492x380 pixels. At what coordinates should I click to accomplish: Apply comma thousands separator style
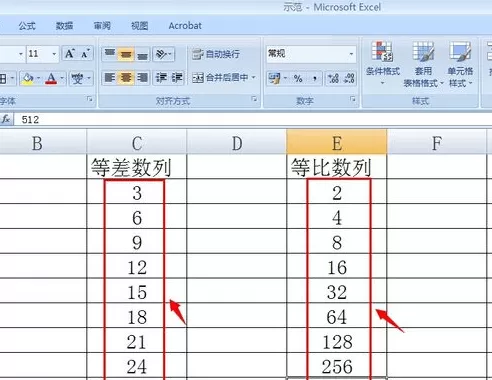314,79
